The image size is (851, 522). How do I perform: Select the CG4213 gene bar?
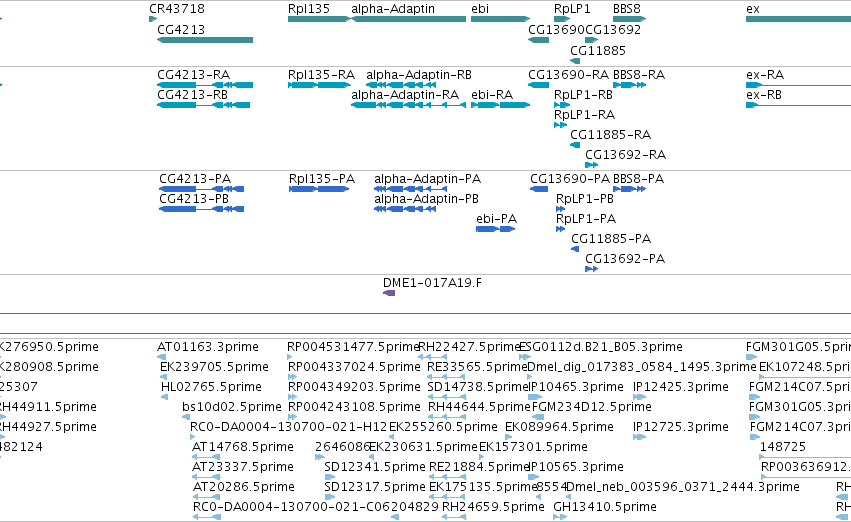pos(205,40)
